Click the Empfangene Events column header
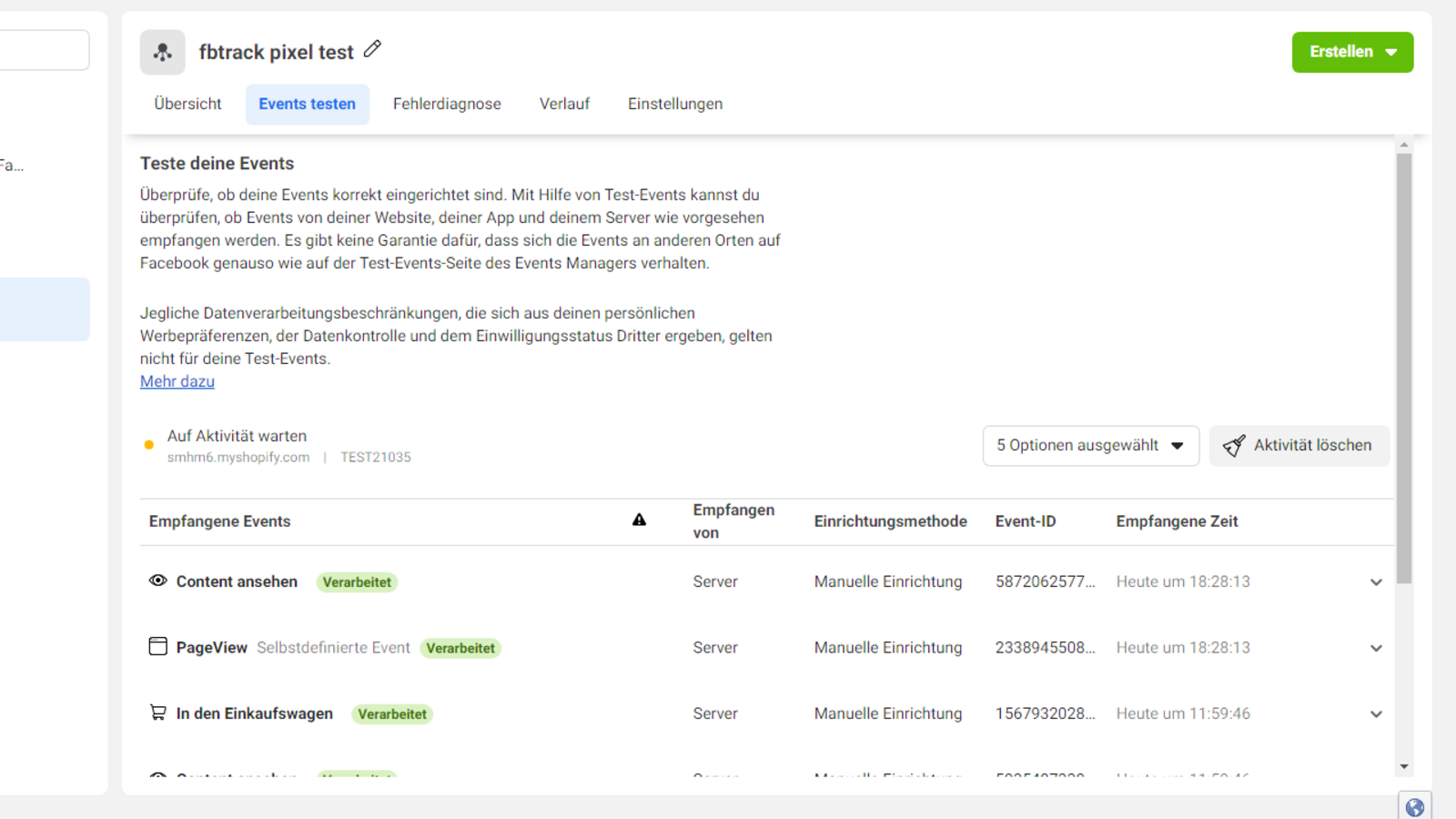Viewport: 1456px width, 819px height. [x=220, y=521]
